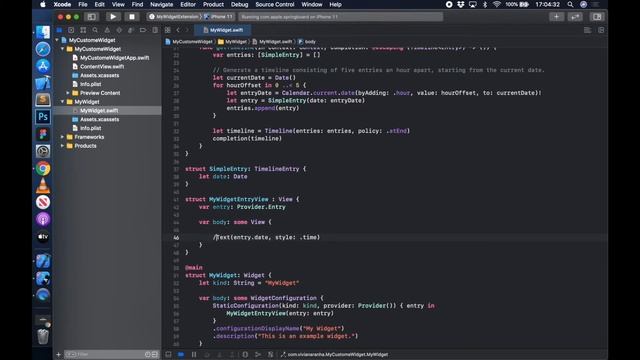
Task: Stop the running scheme
Action: tap(131, 17)
